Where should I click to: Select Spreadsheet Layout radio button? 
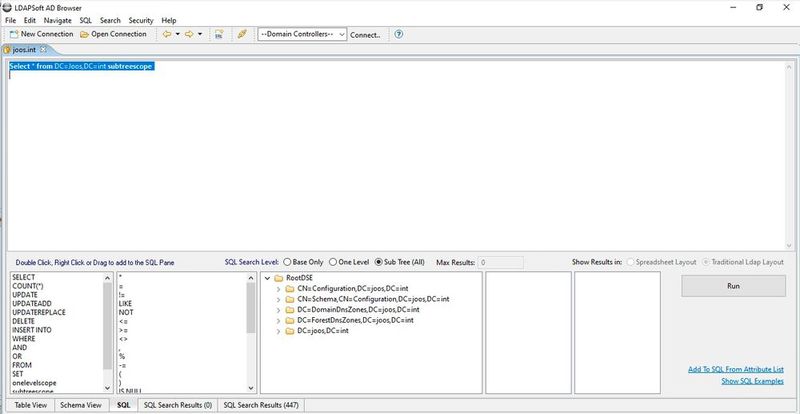661,262
